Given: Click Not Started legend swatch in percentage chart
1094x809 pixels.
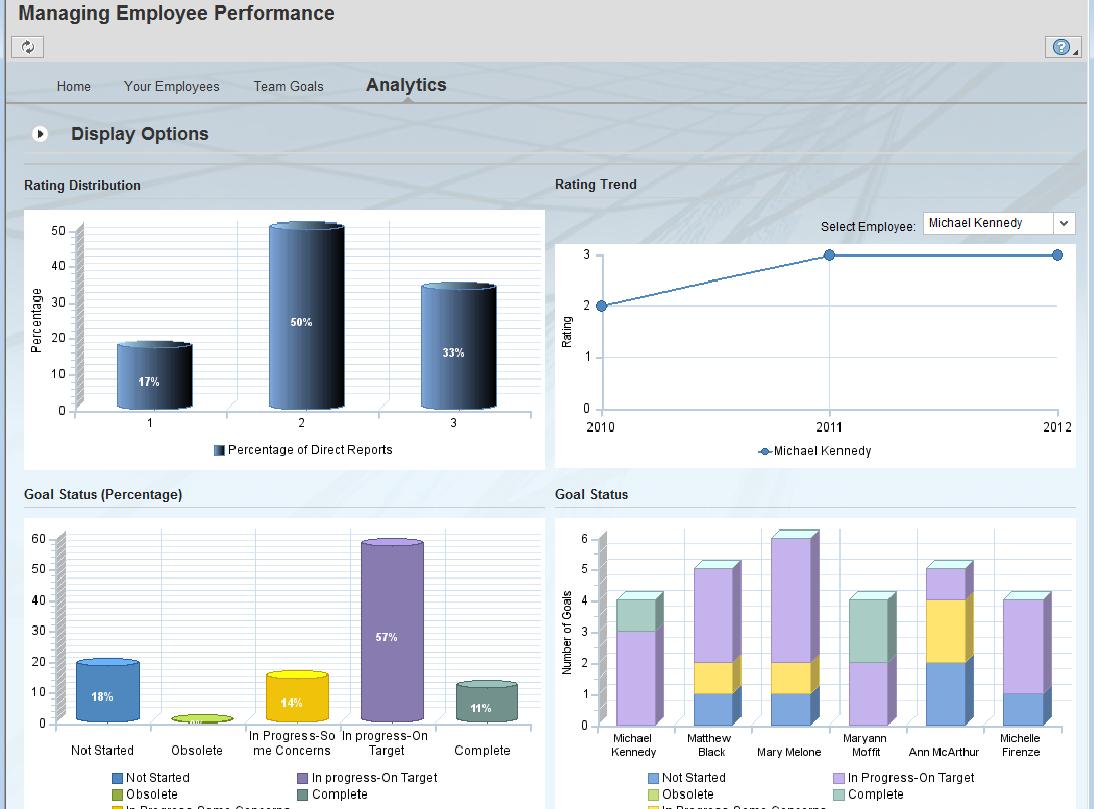Looking at the screenshot, I should coord(117,778).
